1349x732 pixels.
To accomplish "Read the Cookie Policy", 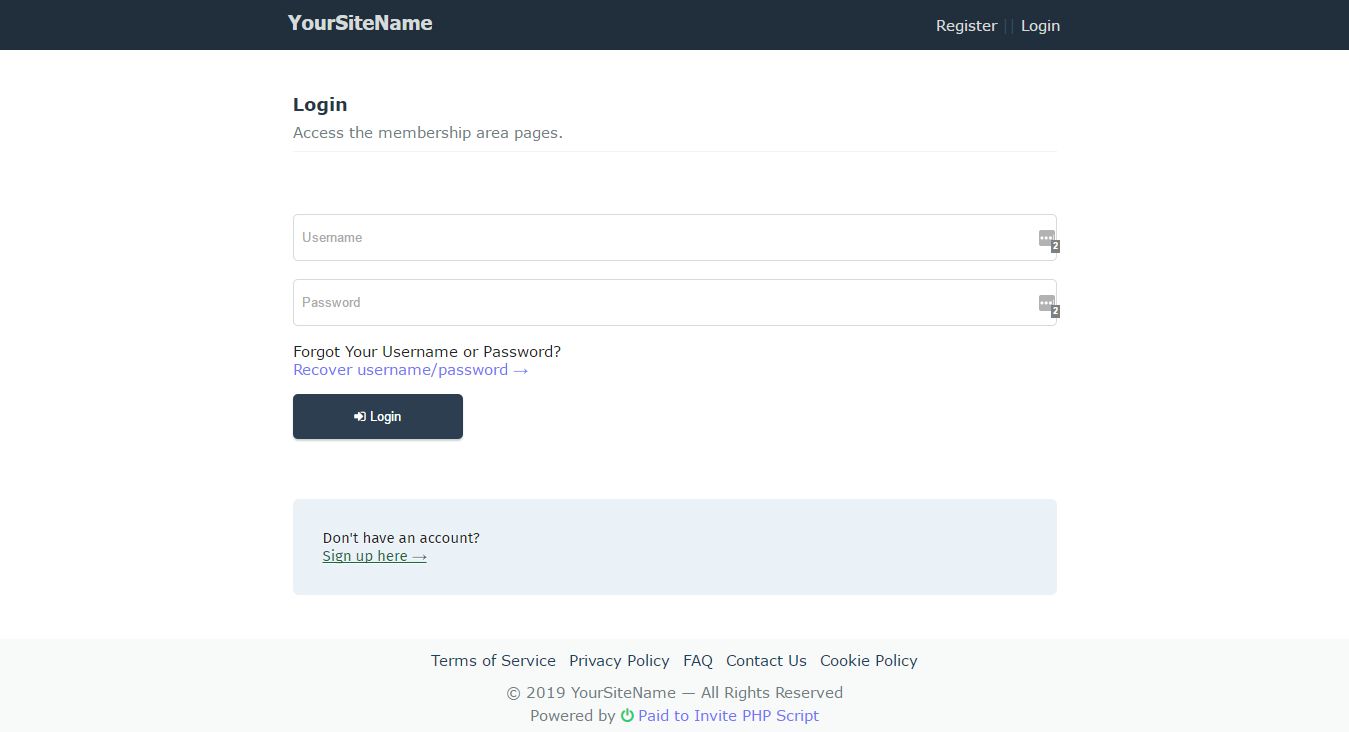I will click(868, 661).
